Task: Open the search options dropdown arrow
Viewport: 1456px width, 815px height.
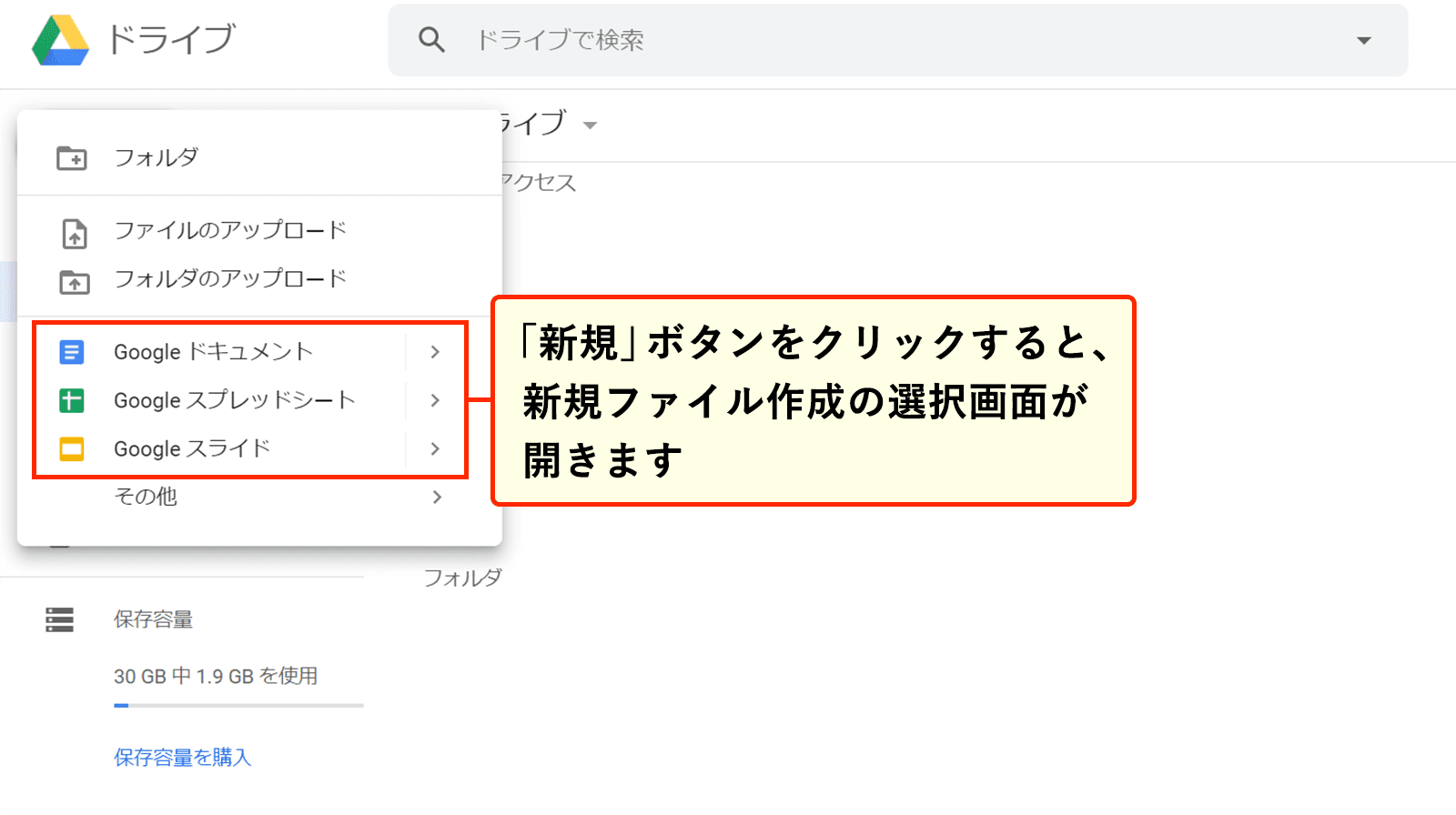Action: coord(1363,40)
